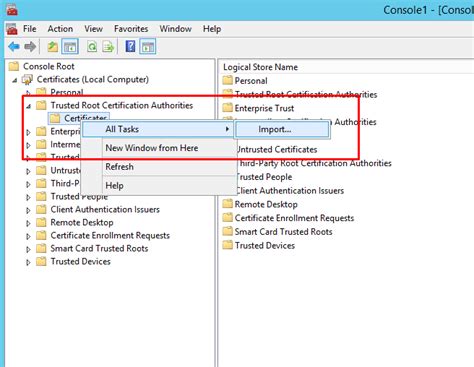Open the Action menu

click(x=60, y=29)
